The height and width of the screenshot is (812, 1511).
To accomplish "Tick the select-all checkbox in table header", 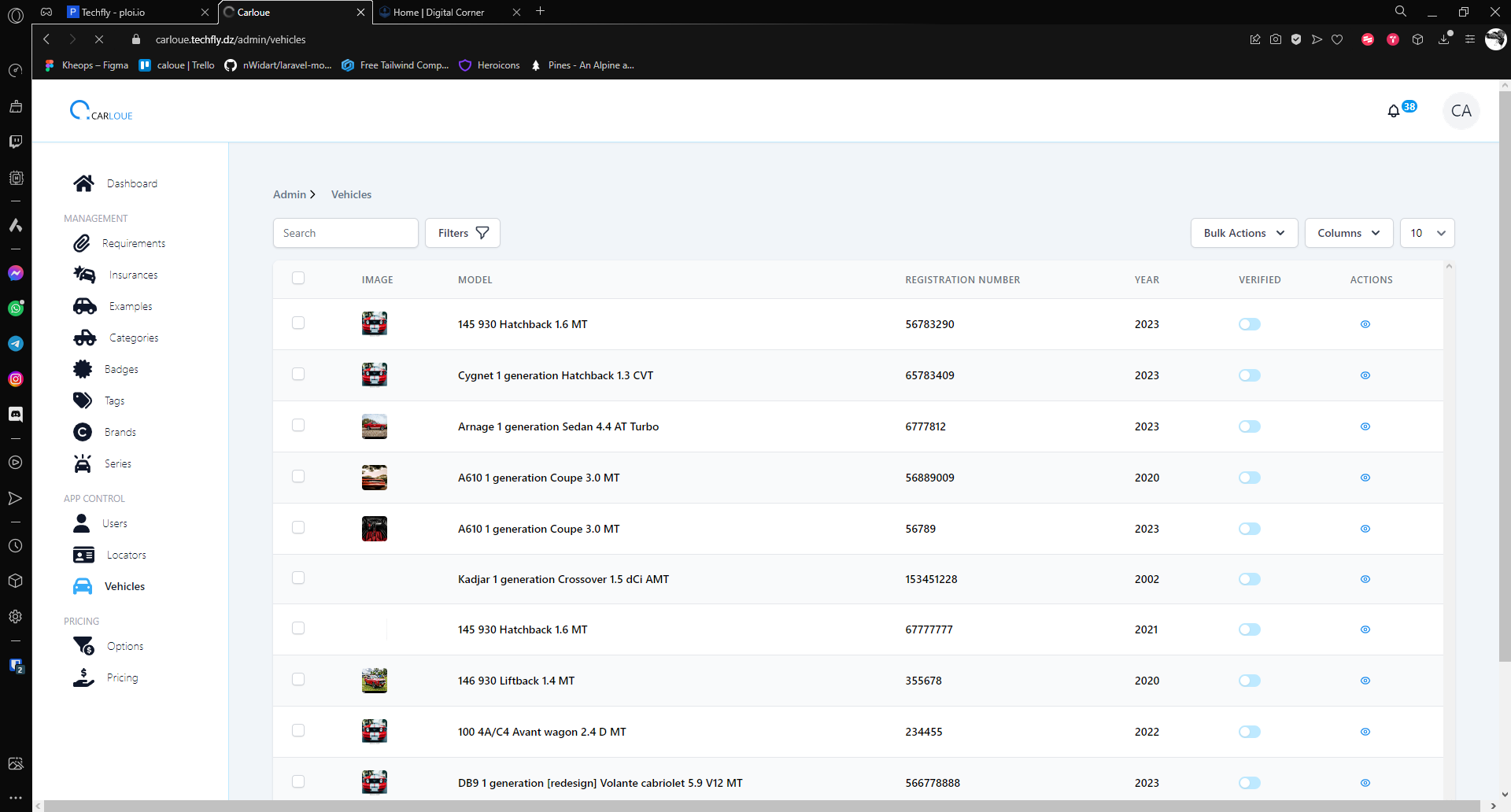I will click(298, 278).
